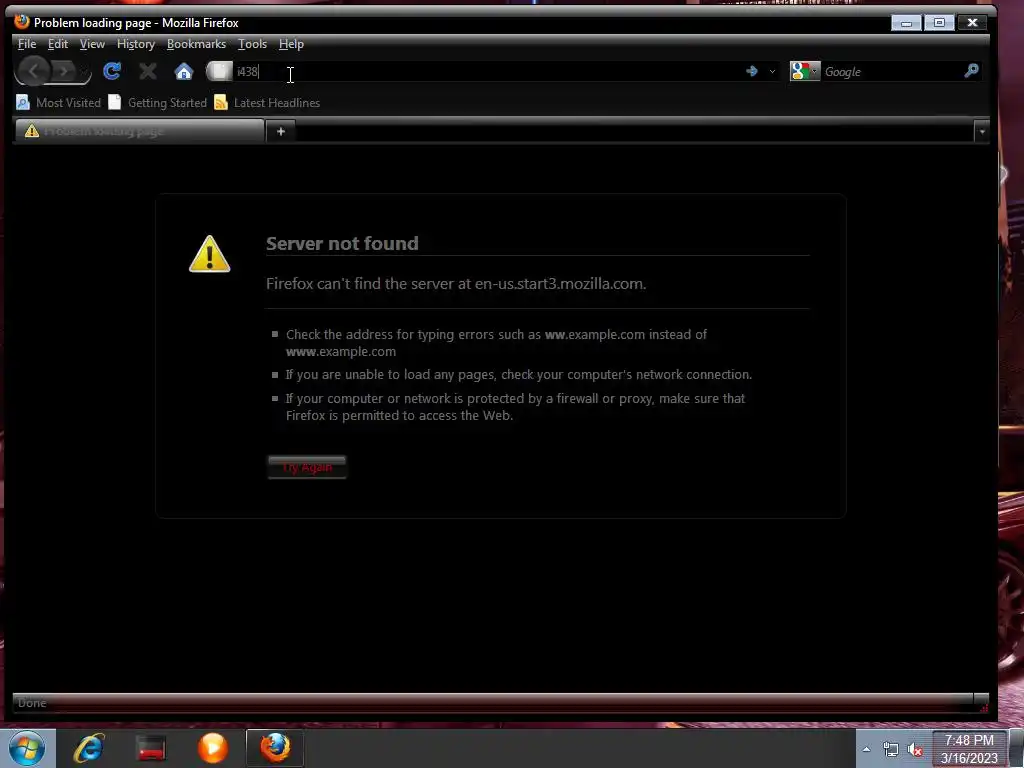Click the site identity icon in the address bar
The image size is (1024, 768).
(219, 71)
